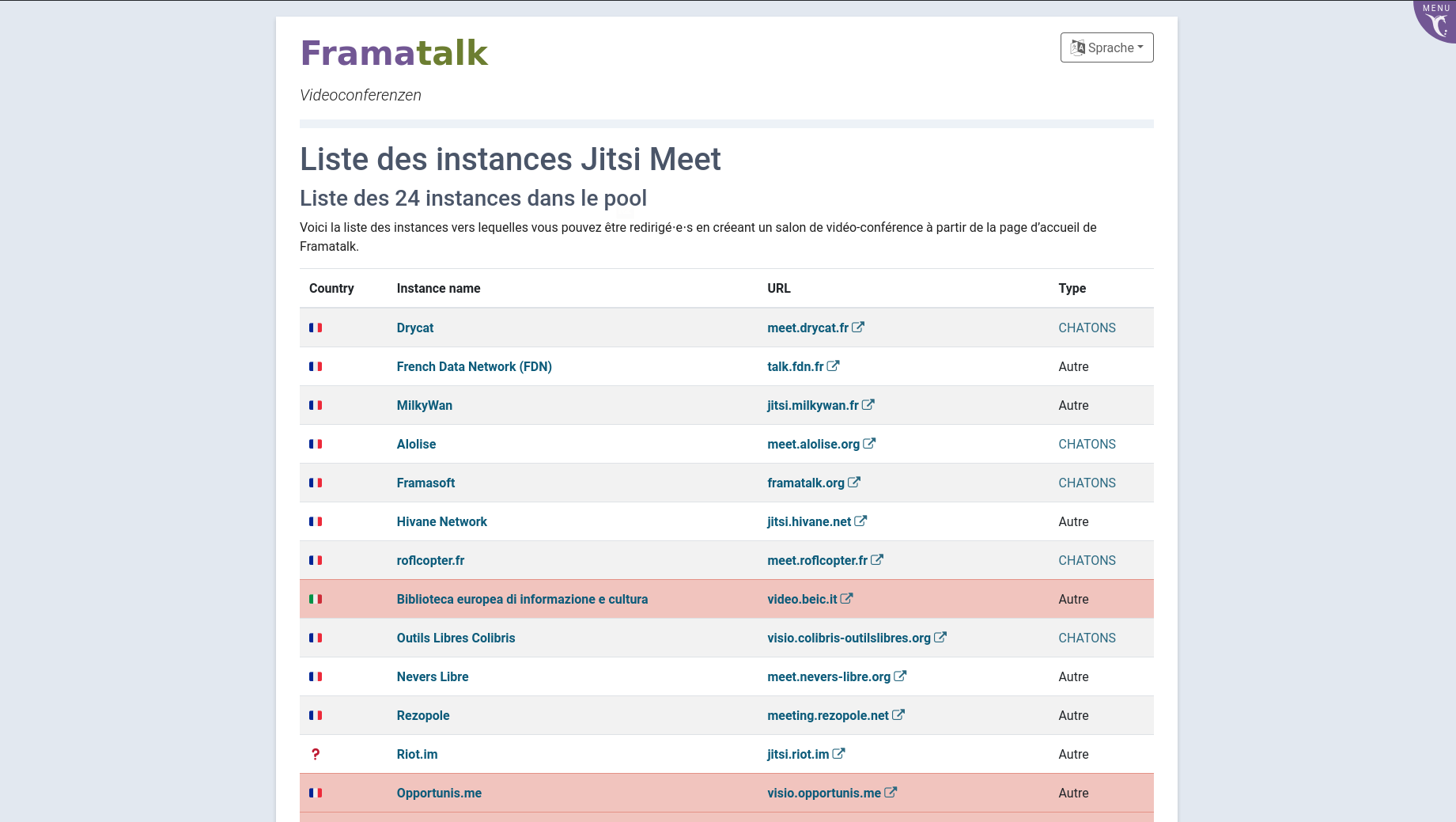Screen dimensions: 1456x822
Task: Visit the video.beic.it URL
Action: 802,599
